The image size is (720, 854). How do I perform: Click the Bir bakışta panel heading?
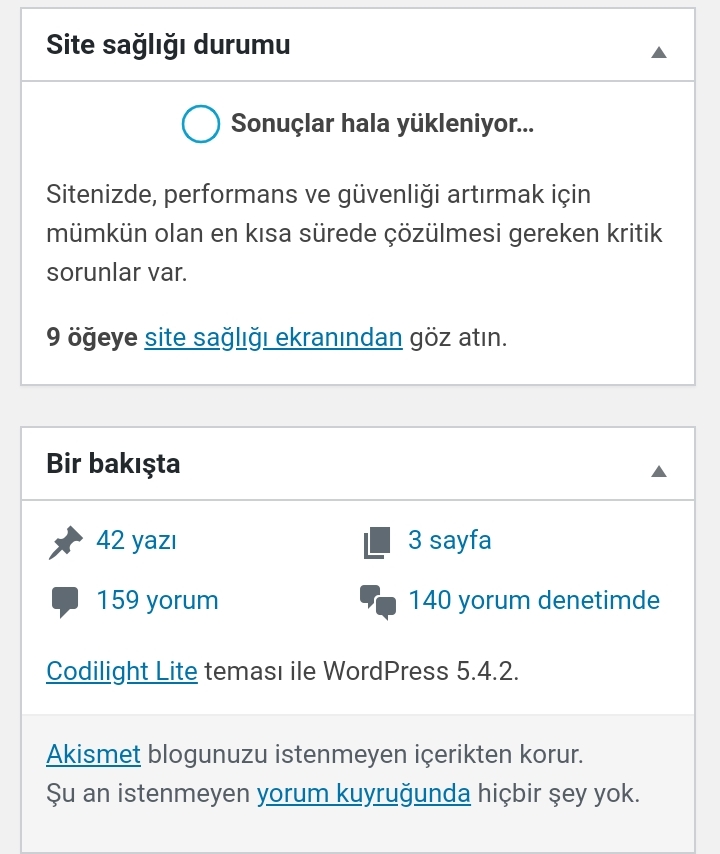tap(113, 464)
